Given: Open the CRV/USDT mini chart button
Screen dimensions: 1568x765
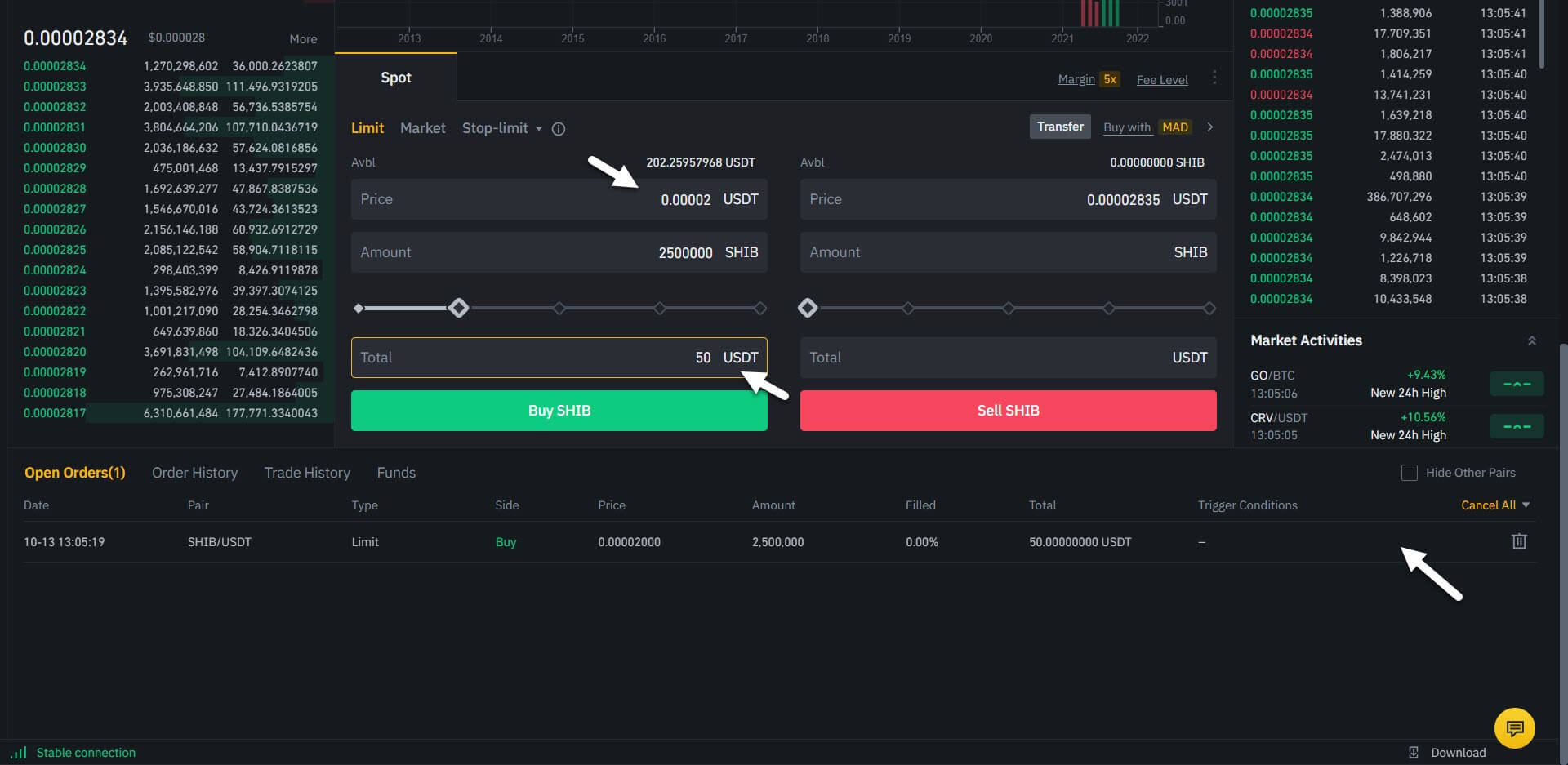Looking at the screenshot, I should 1517,426.
